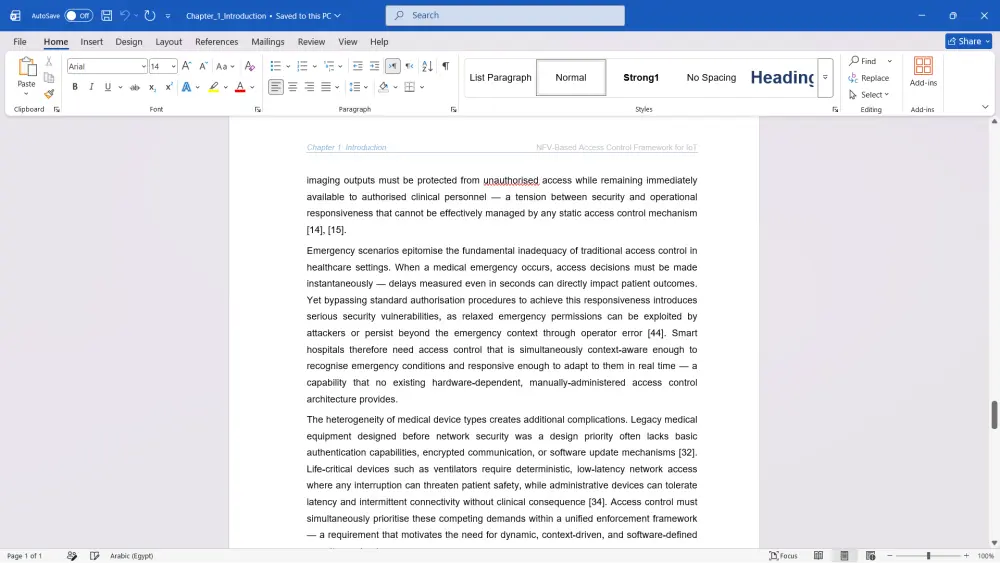Click the vertical scrollbar thumb

click(x=994, y=415)
